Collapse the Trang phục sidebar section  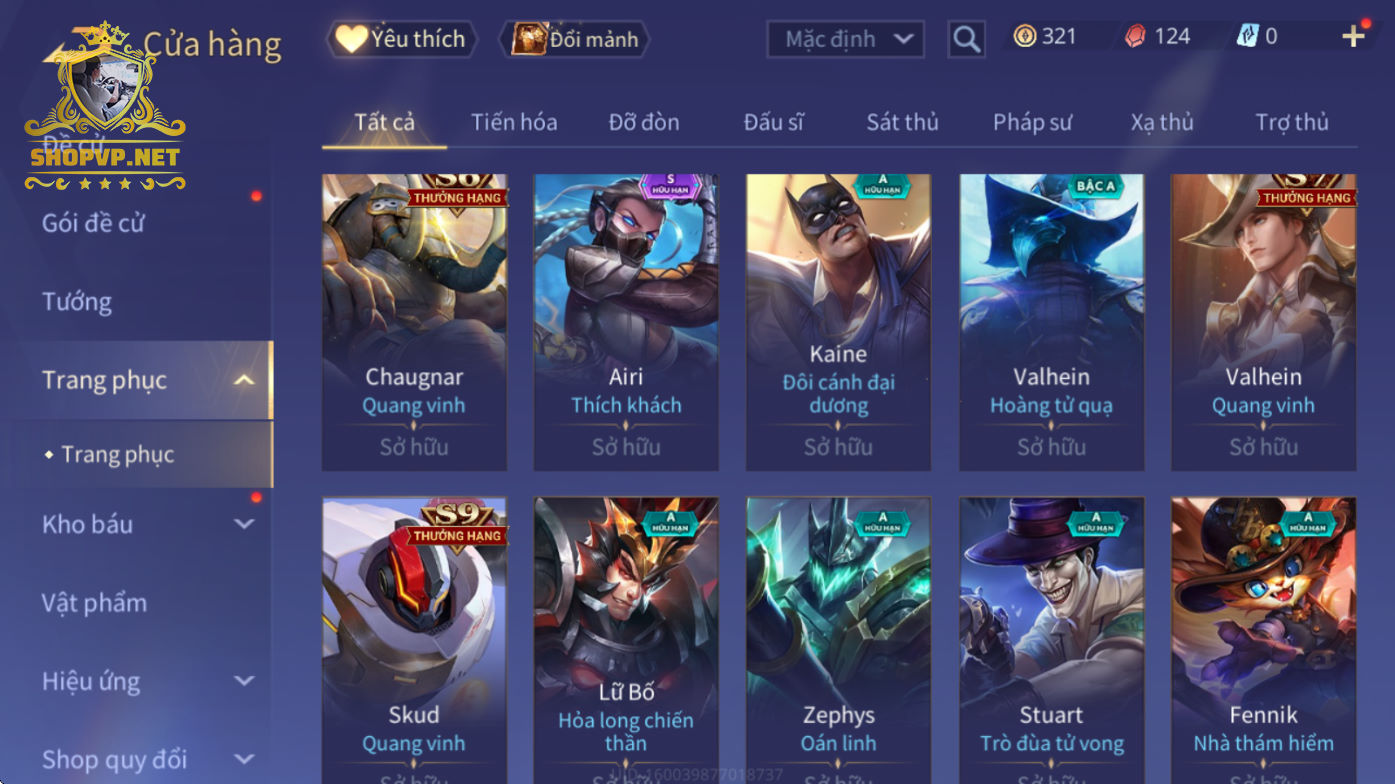pyautogui.click(x=244, y=380)
